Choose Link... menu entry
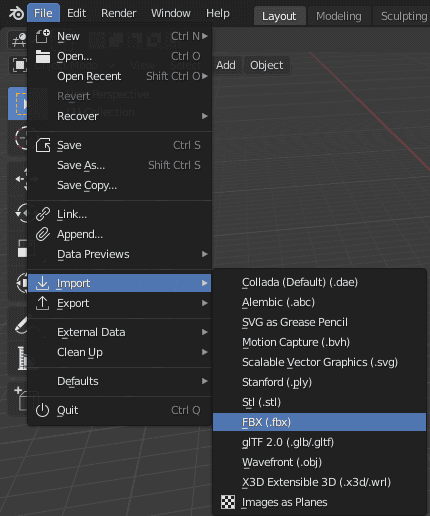This screenshot has height=516, width=430. (x=119, y=214)
